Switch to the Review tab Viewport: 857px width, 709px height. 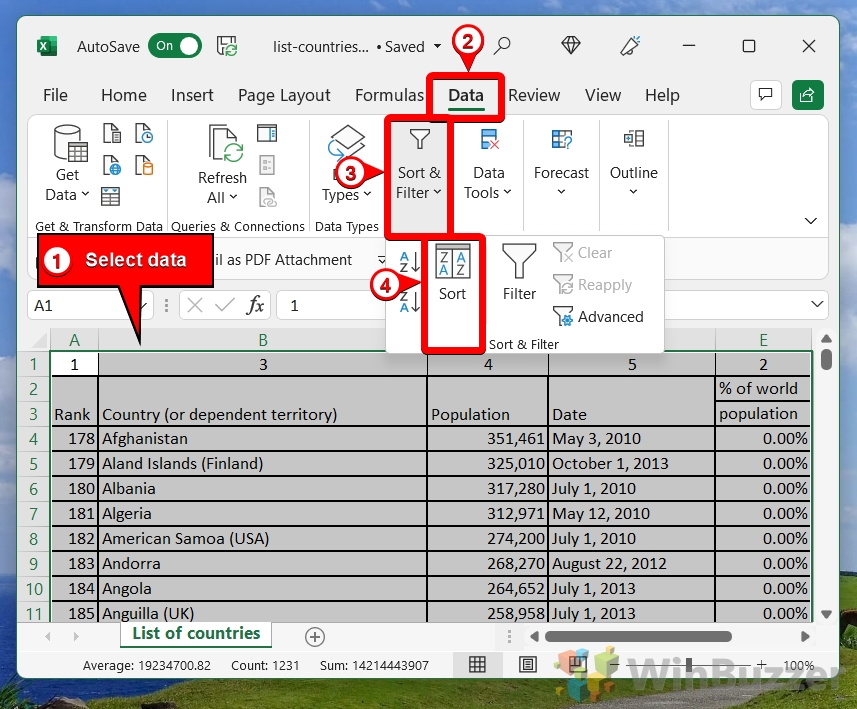tap(534, 95)
